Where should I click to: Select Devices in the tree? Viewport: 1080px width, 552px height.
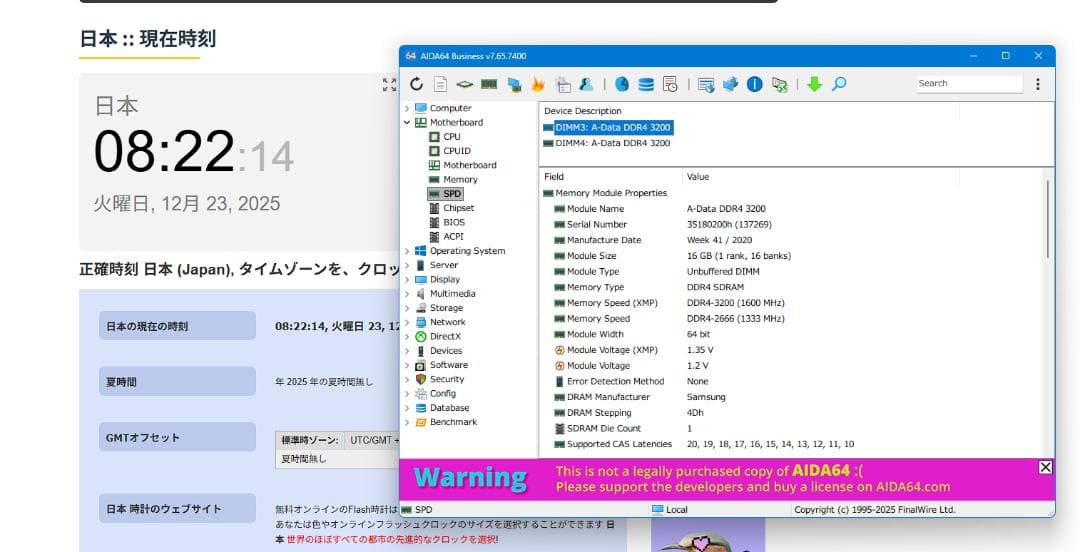point(446,351)
